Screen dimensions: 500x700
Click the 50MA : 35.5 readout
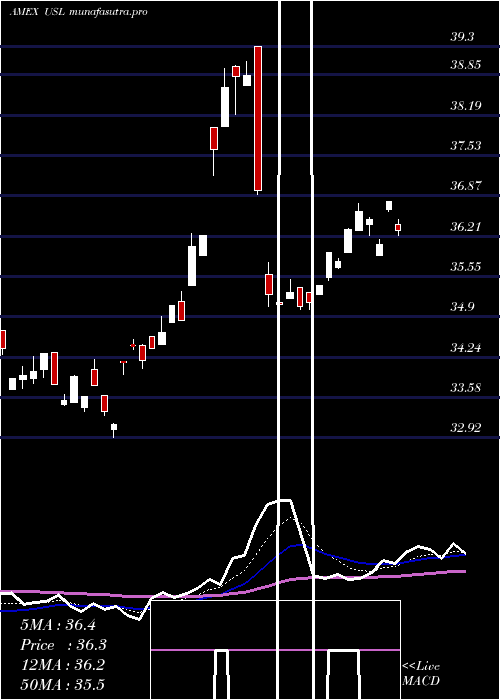click(63, 684)
